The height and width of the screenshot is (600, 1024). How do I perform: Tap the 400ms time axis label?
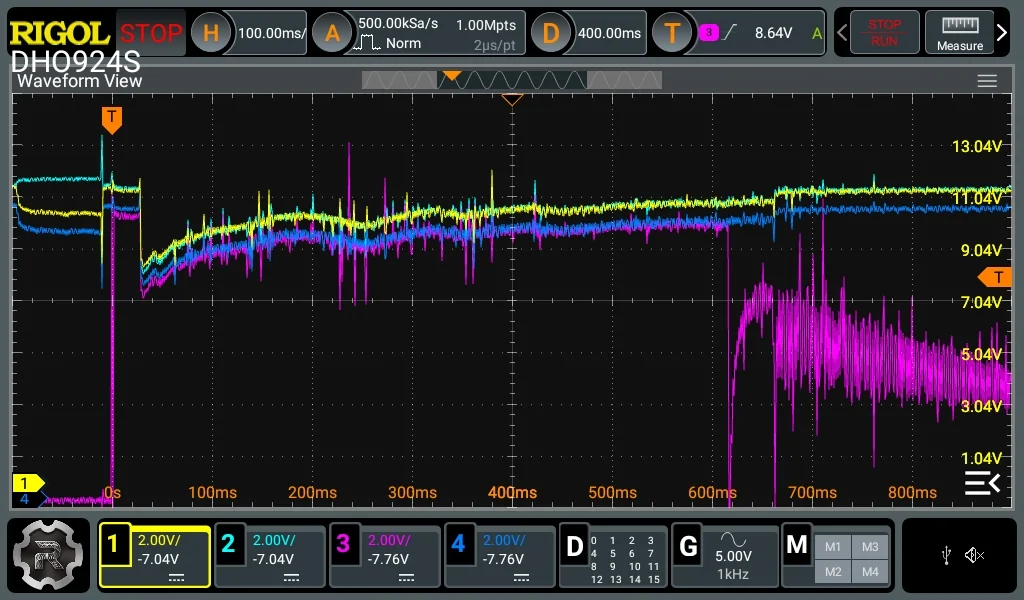pyautogui.click(x=512, y=493)
